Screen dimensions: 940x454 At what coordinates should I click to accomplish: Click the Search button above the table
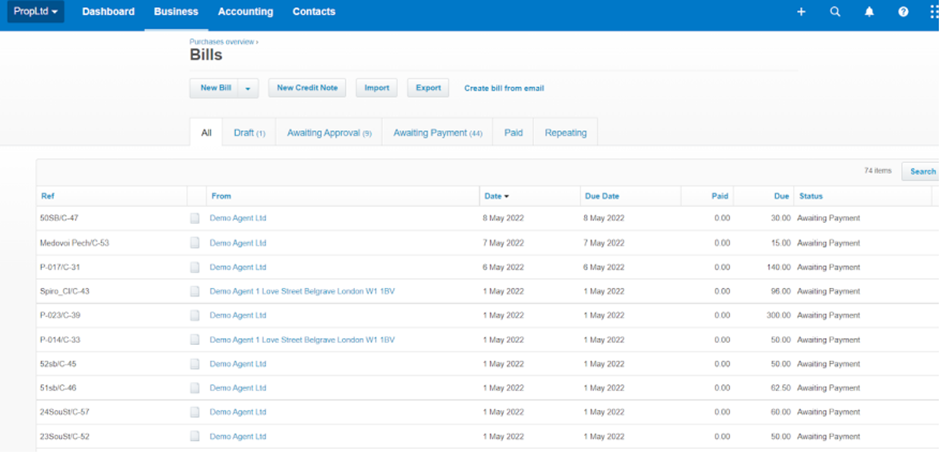pyautogui.click(x=922, y=172)
